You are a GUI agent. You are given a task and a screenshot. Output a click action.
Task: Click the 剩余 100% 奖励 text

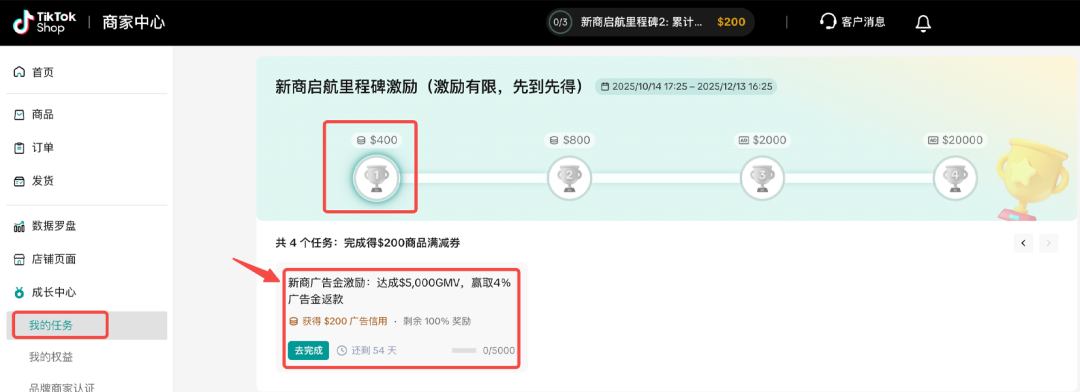tap(437, 321)
